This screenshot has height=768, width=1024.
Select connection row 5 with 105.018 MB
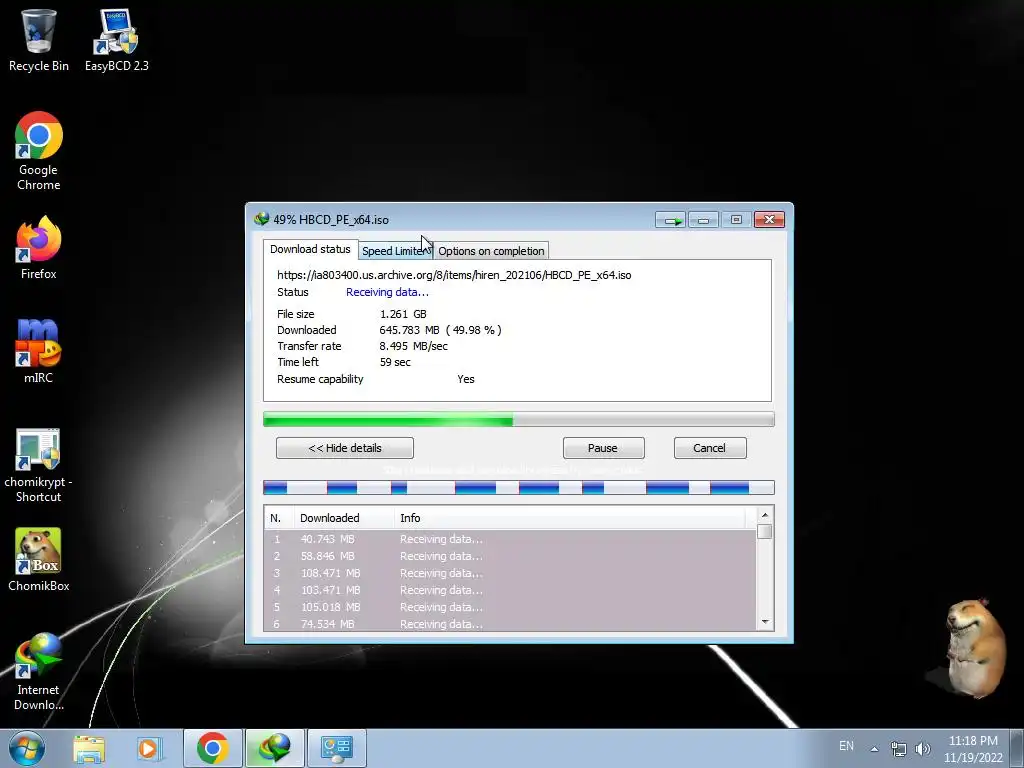(x=510, y=607)
